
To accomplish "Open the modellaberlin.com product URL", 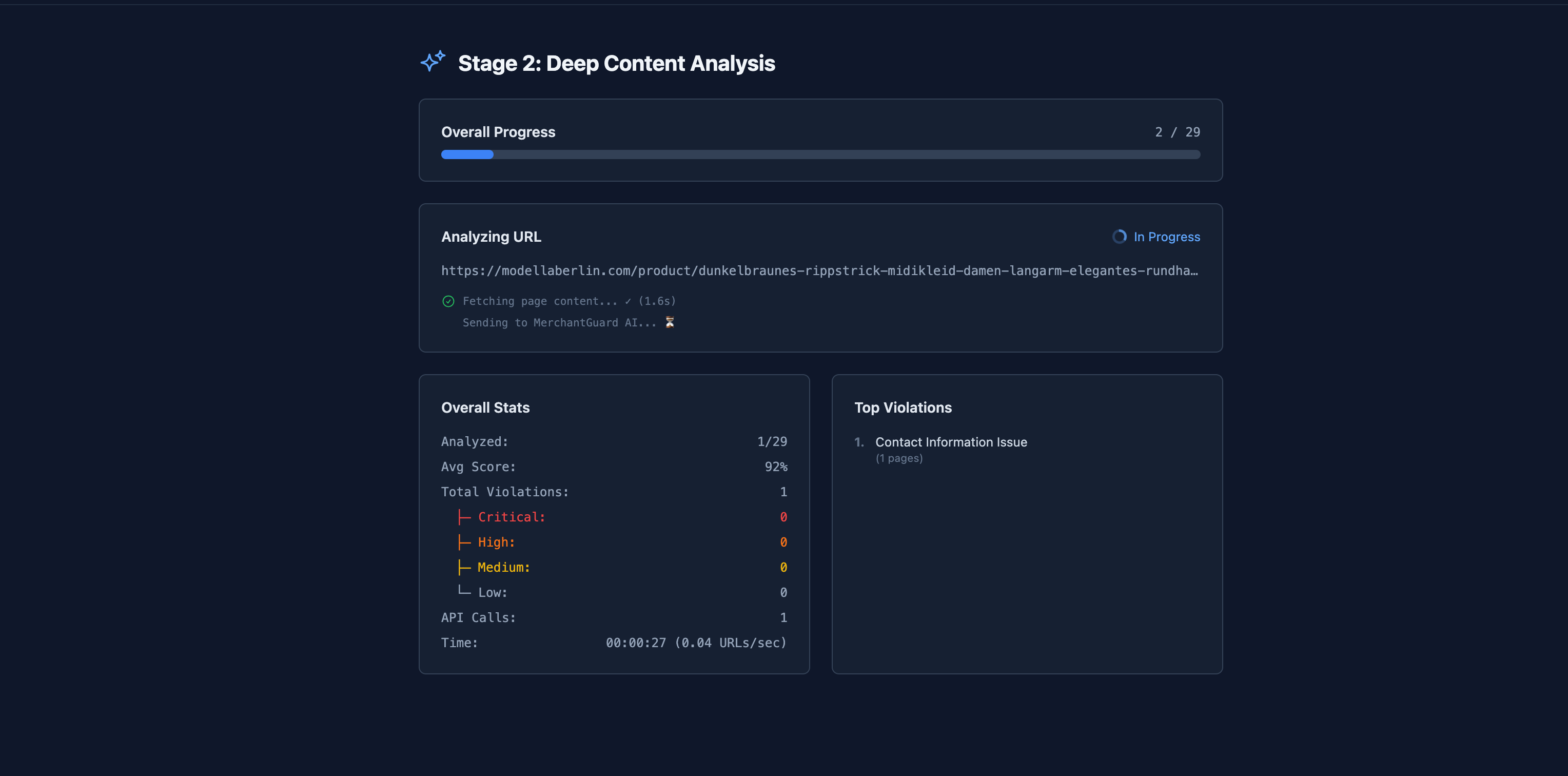I will (x=819, y=271).
